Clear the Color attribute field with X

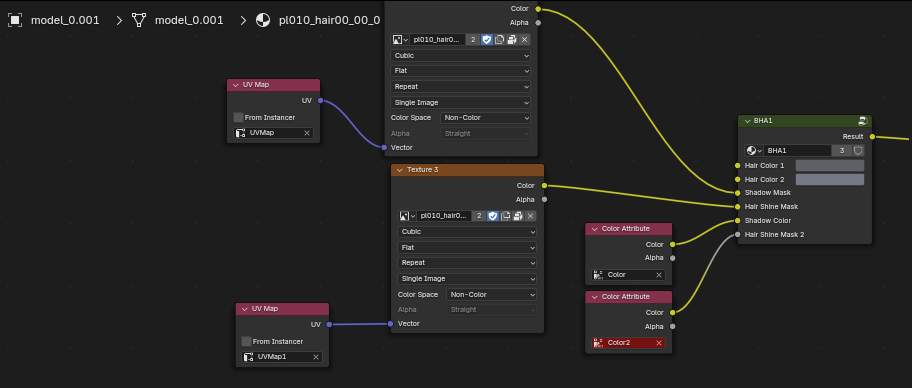[659, 275]
